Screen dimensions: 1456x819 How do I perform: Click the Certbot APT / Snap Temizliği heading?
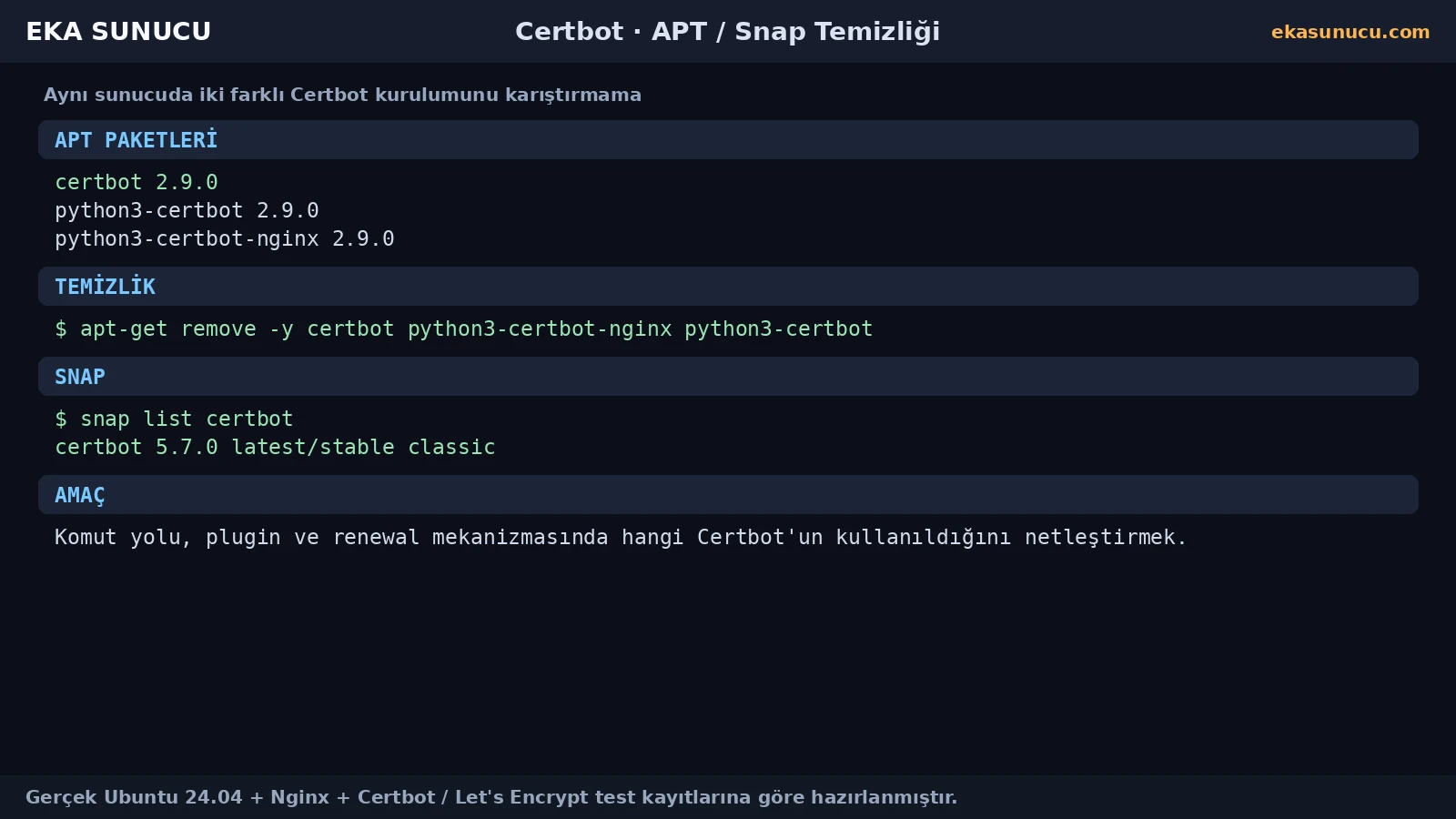(727, 32)
